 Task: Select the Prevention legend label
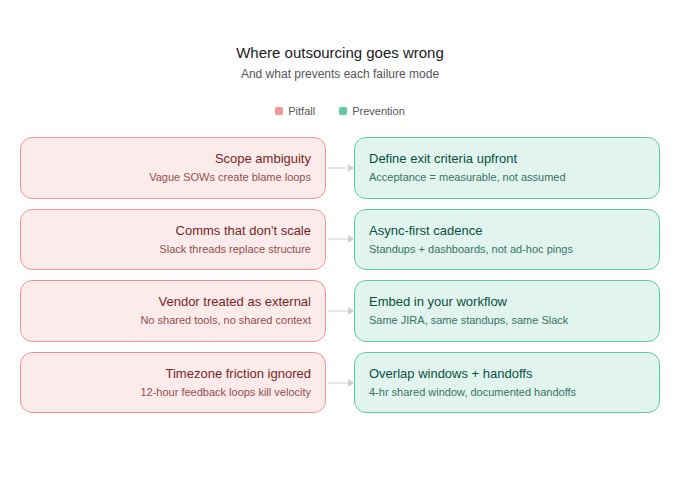378,111
